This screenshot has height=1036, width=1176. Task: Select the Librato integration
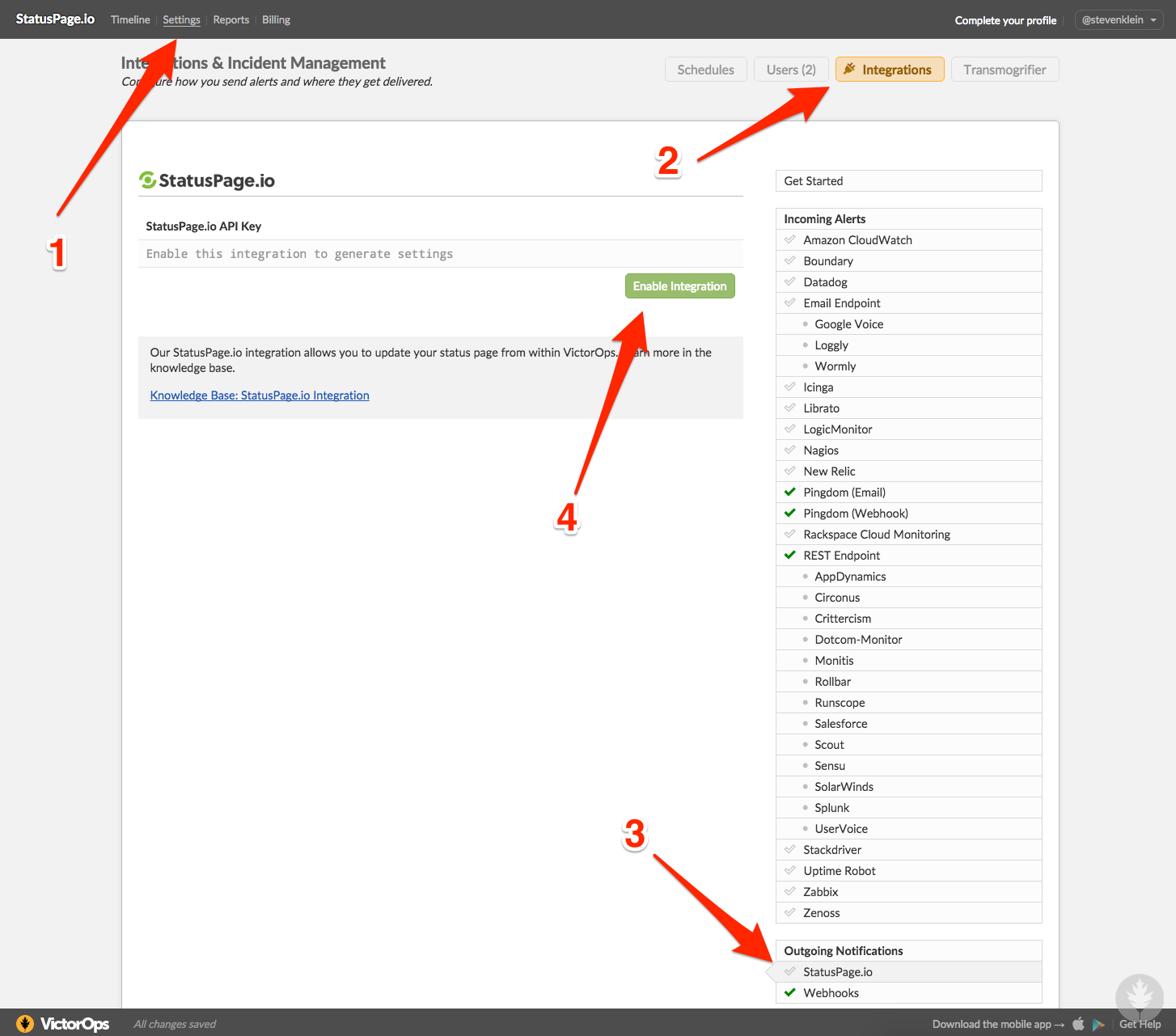(x=908, y=408)
